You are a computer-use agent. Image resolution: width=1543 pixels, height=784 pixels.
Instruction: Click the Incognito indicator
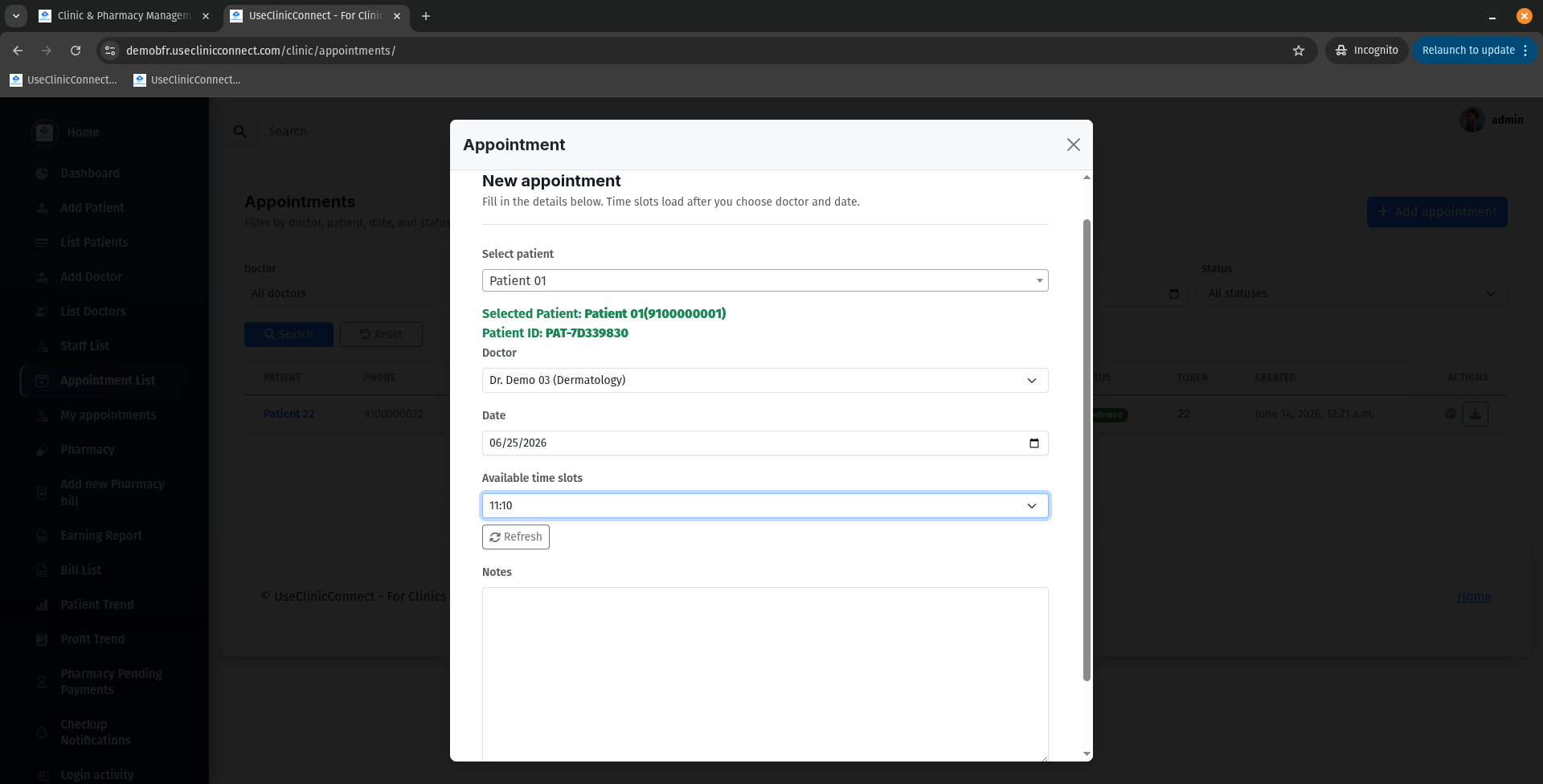(x=1366, y=51)
